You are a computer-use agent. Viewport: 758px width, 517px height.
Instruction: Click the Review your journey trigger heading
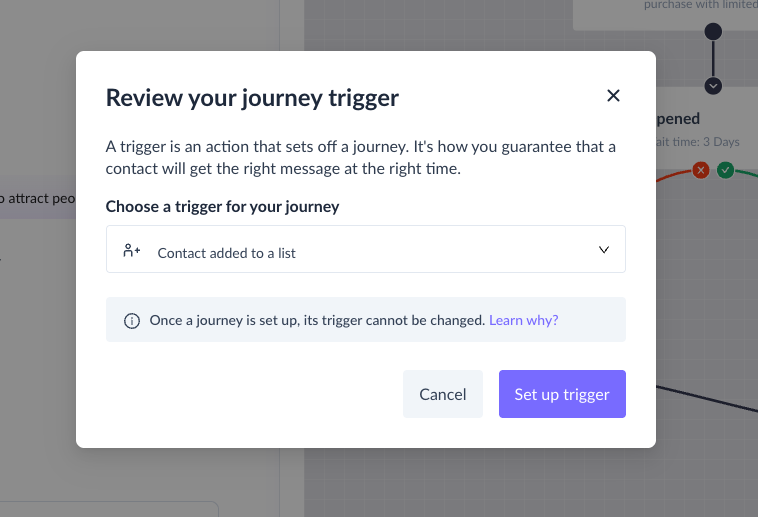point(252,98)
